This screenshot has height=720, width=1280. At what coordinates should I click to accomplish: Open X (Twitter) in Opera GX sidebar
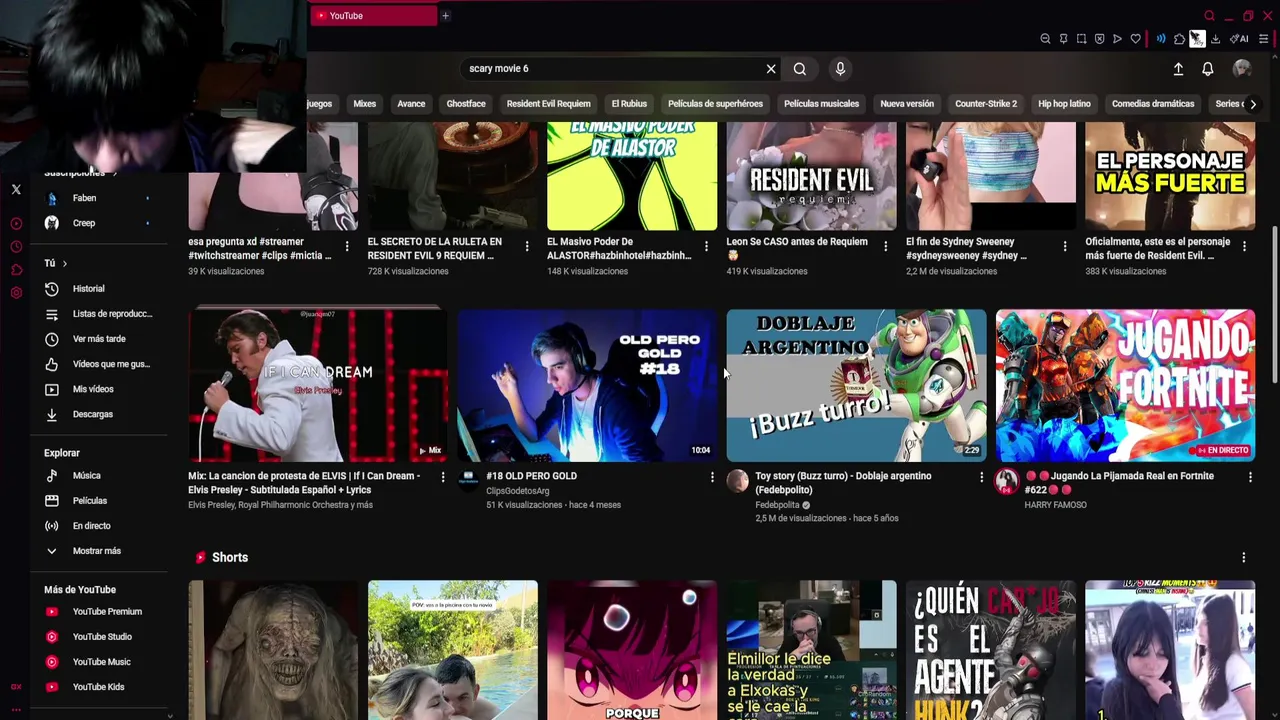point(16,189)
